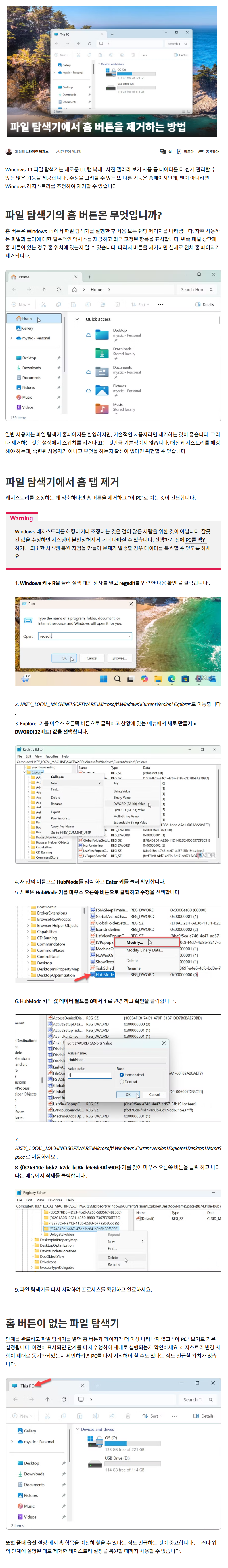This screenshot has width=228, height=1568.
Task: Click OK in the Edit DWORD dialog
Action: [128, 1094]
